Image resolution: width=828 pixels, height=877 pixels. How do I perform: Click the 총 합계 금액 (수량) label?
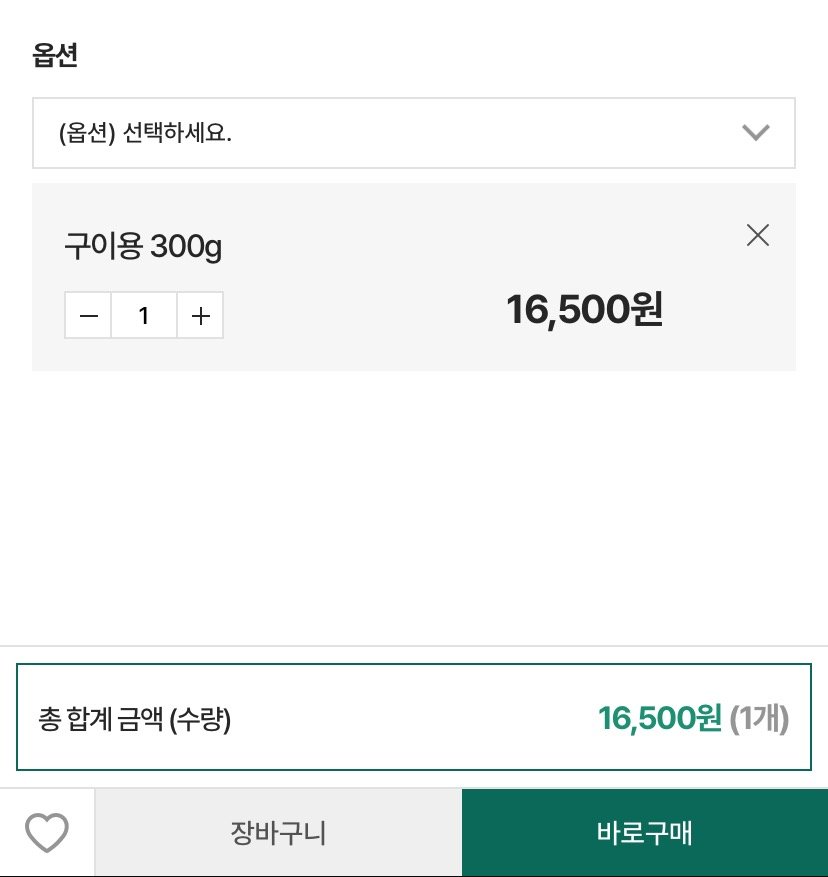coord(134,719)
